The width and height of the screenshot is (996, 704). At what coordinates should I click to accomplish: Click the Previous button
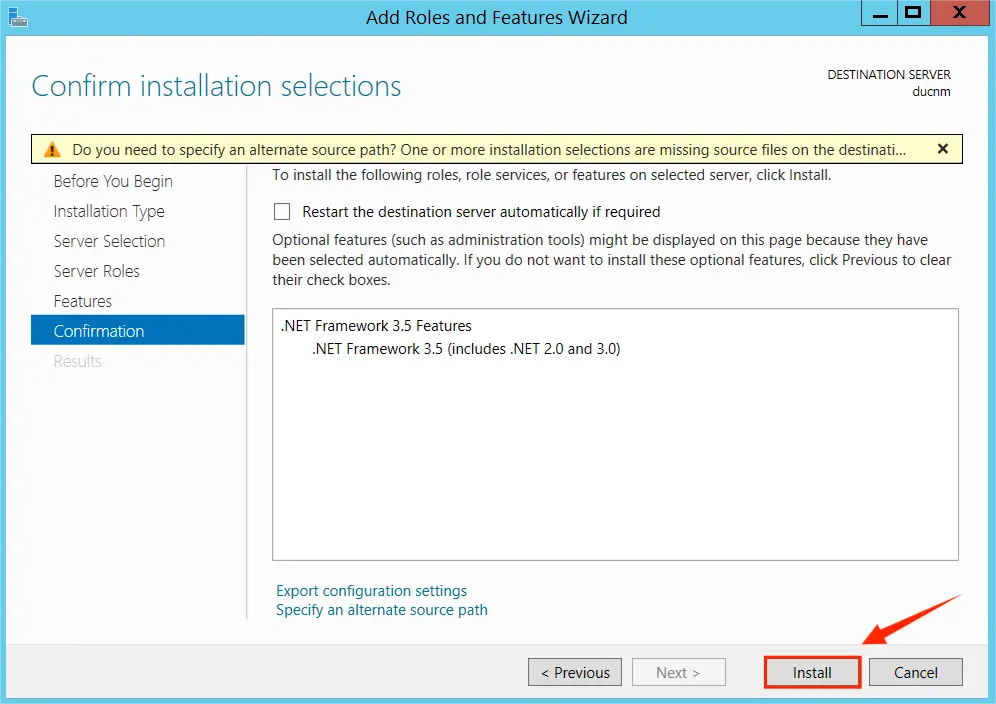point(574,671)
